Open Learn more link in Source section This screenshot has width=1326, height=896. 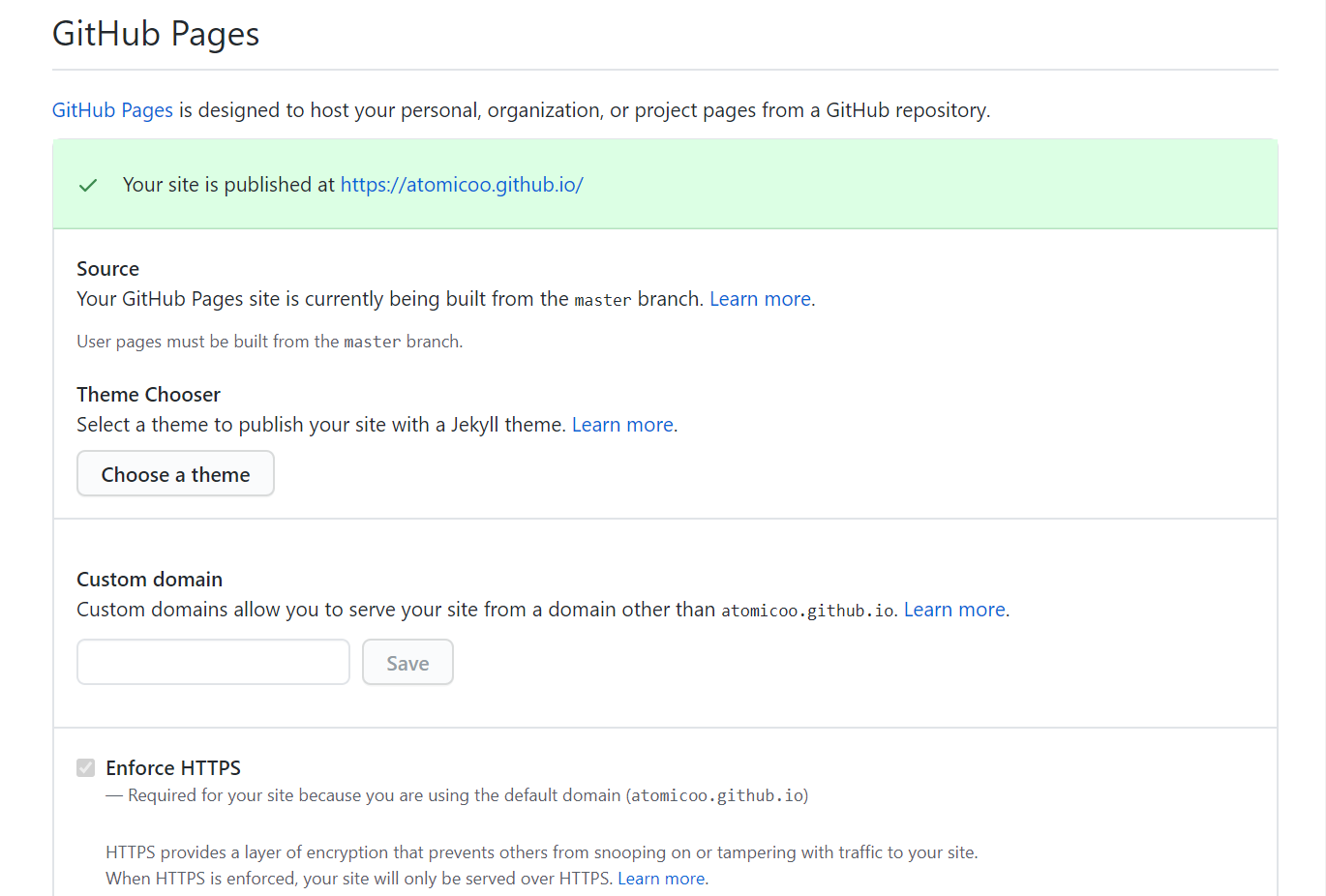click(760, 299)
